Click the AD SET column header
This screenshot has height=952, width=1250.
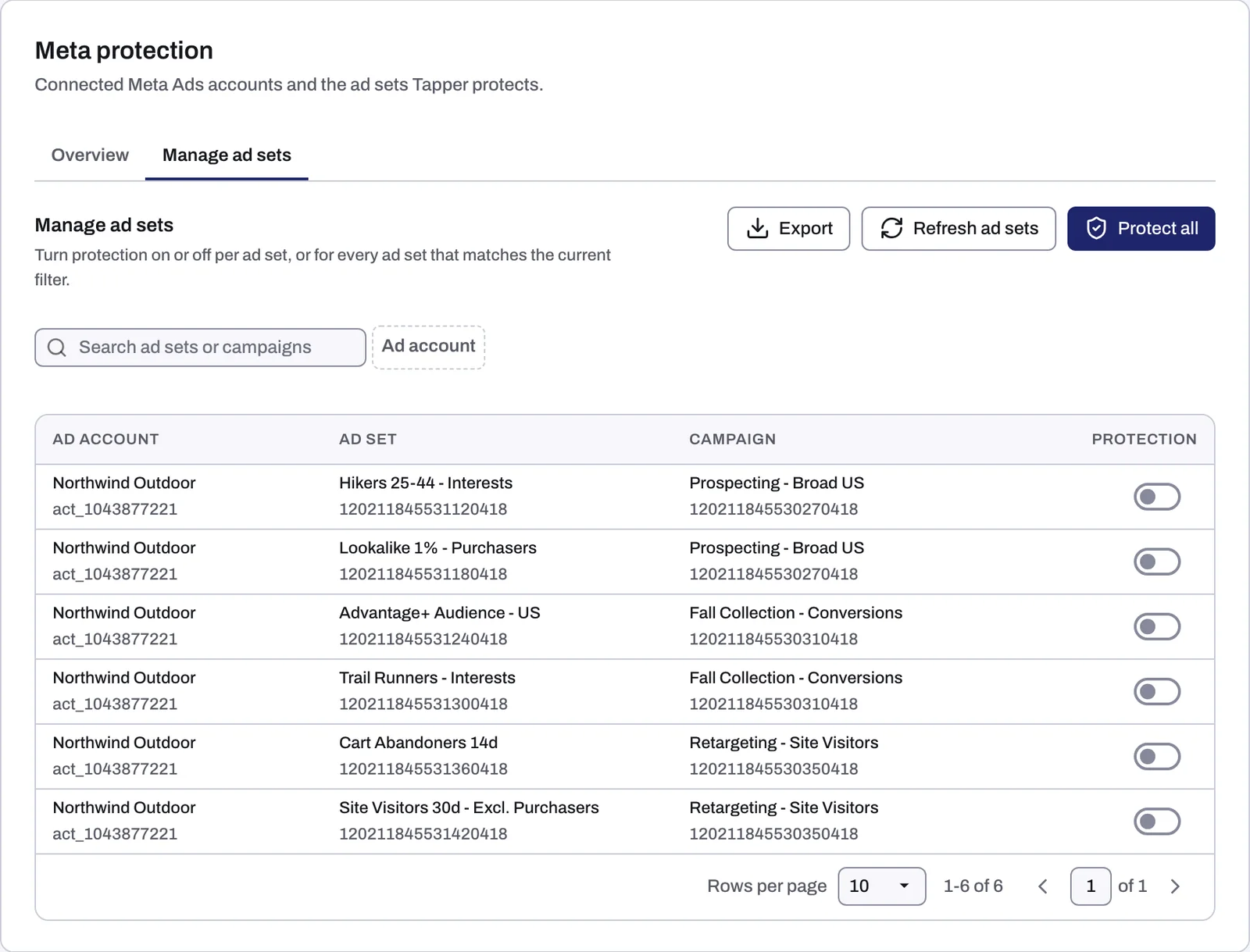367,439
